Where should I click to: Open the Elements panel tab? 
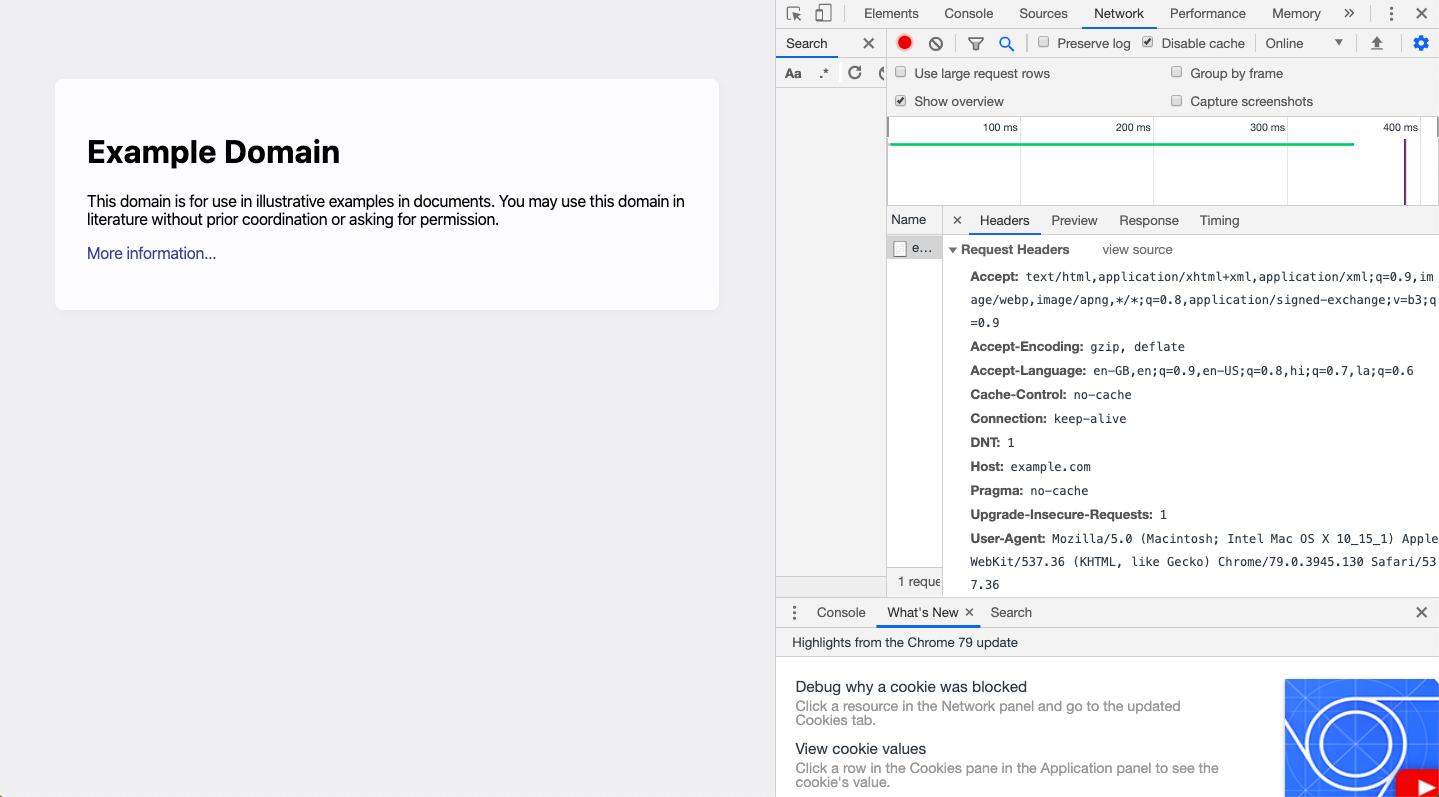tap(891, 14)
